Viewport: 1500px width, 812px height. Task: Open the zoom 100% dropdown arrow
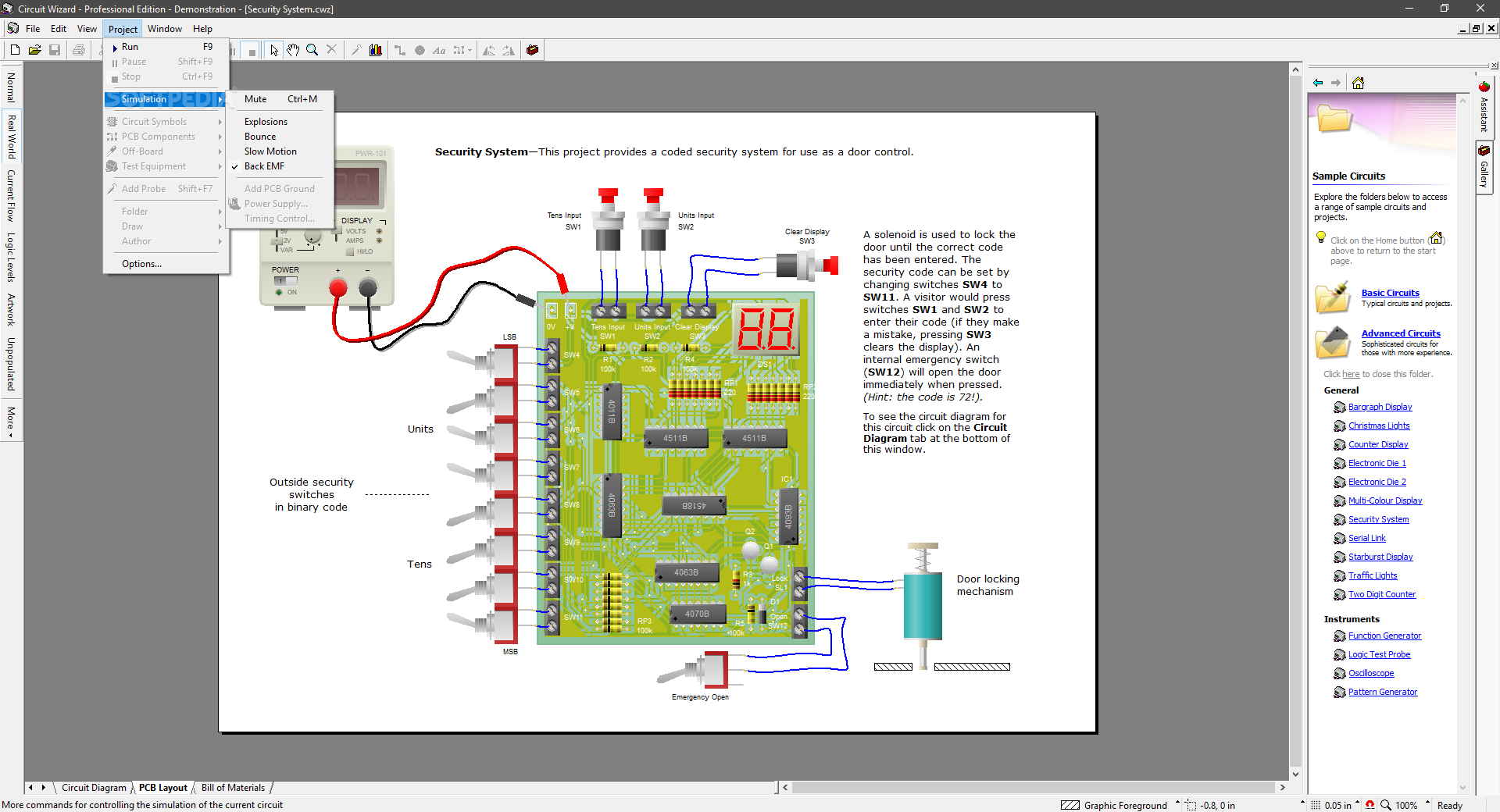[x=1428, y=803]
